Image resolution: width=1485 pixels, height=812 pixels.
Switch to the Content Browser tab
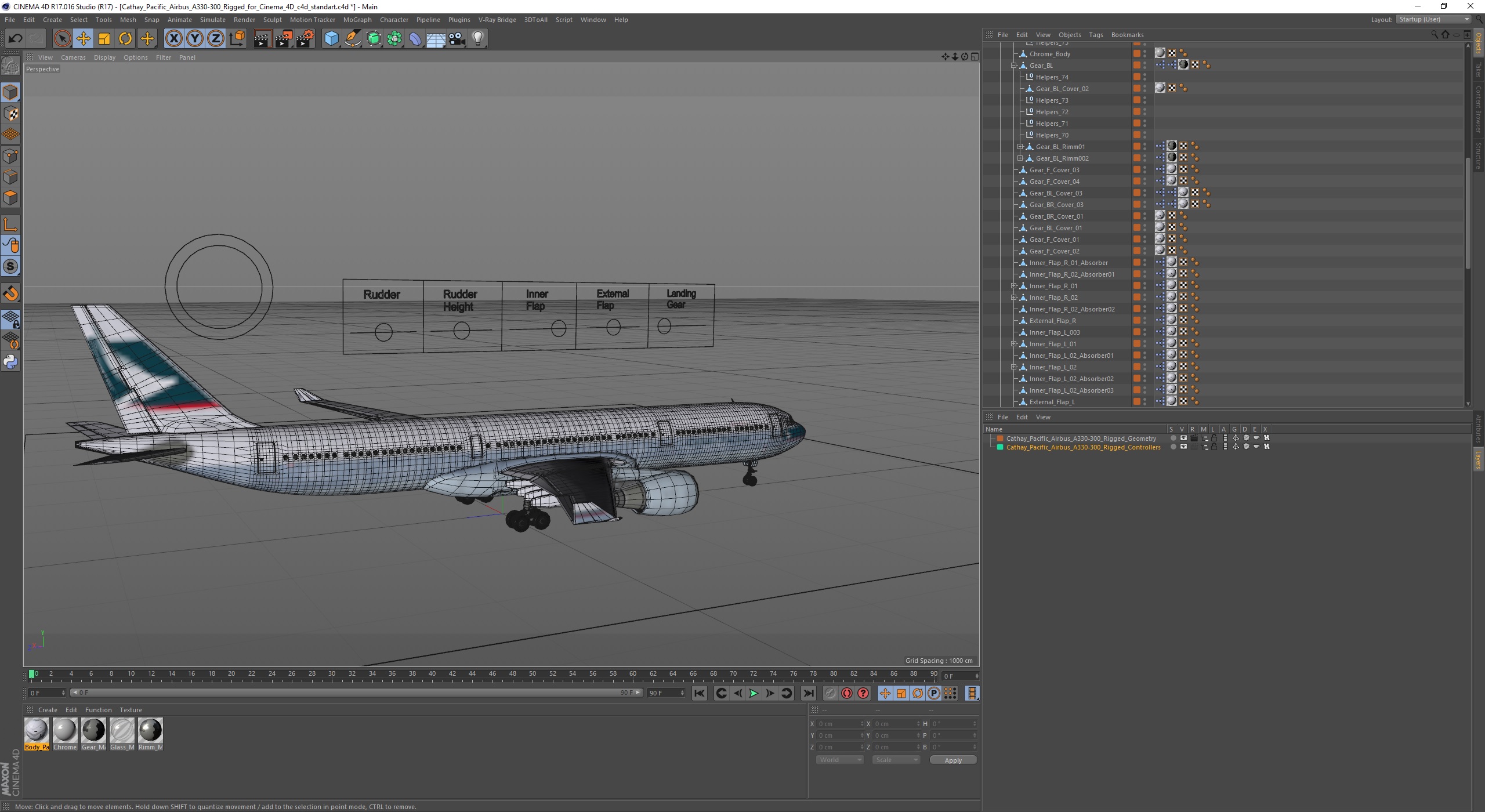click(x=1478, y=108)
